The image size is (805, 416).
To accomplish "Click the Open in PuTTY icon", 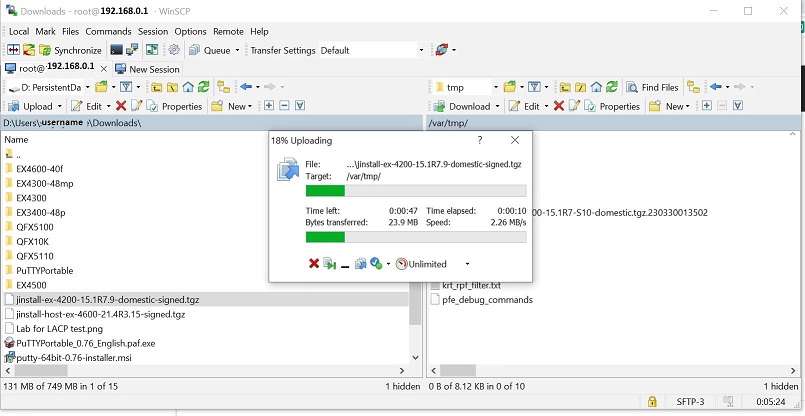I will click(x=132, y=50).
